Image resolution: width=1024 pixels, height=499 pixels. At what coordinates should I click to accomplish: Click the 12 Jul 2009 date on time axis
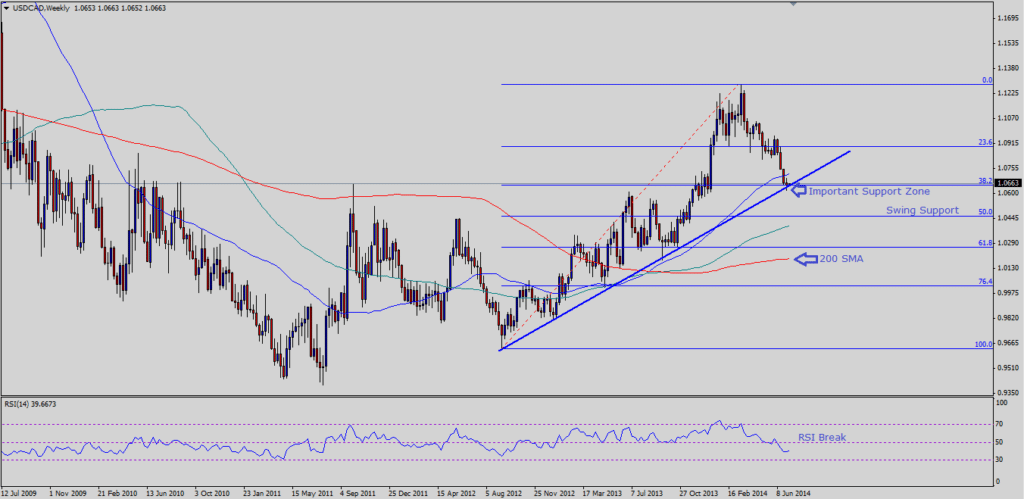tap(21, 493)
